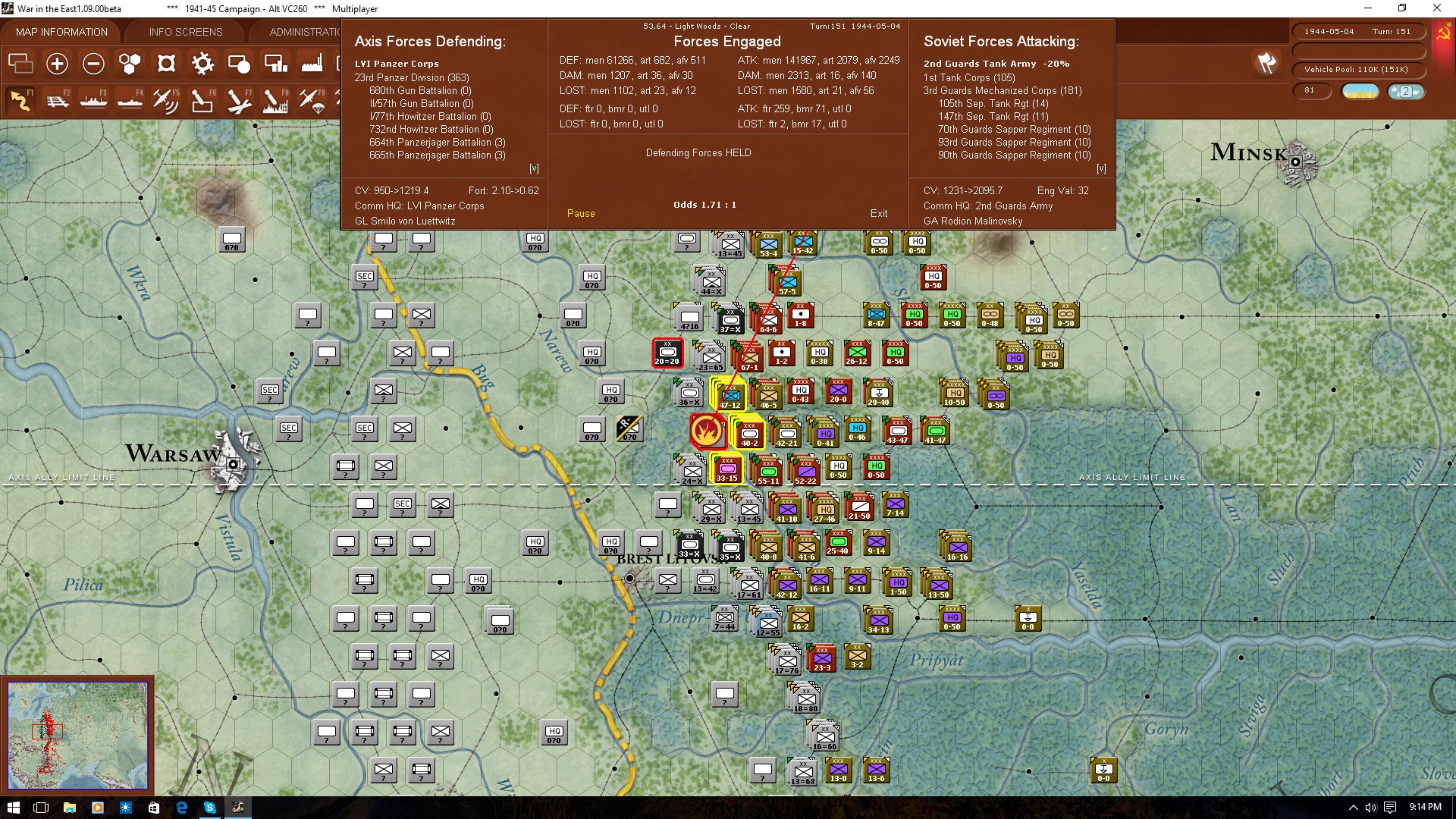This screenshot has height=819, width=1456.
Task: Click the cloud air weather indicator
Action: click(x=1406, y=92)
